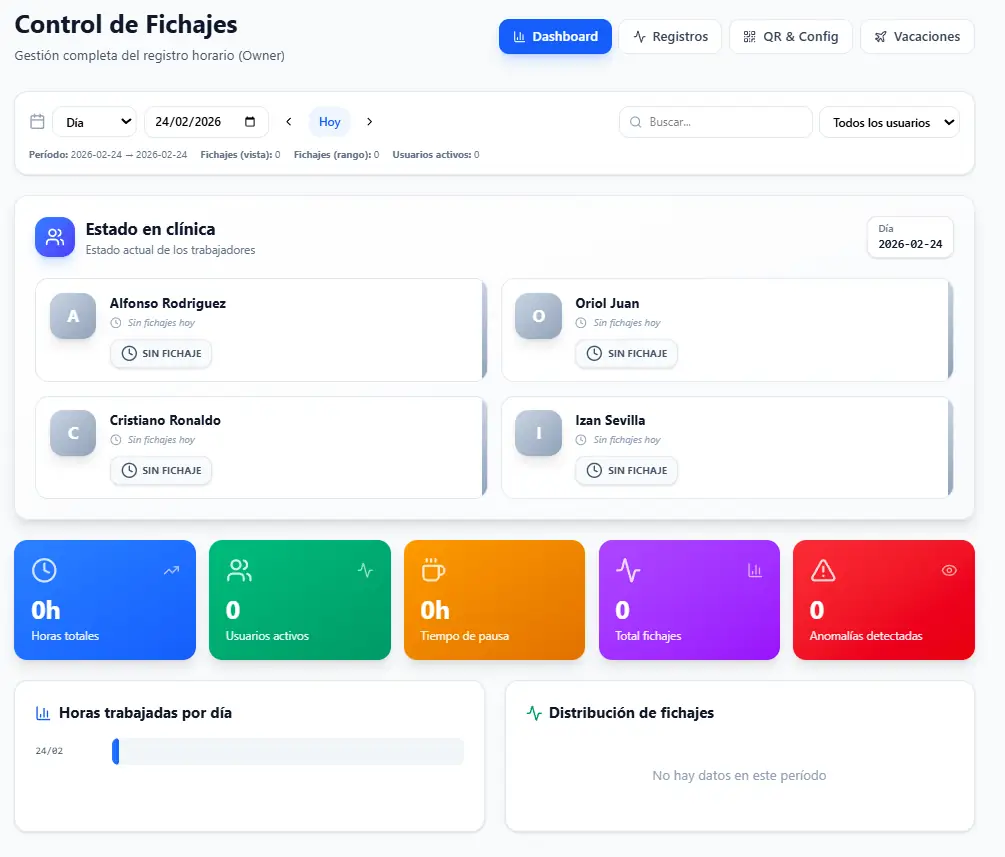Image resolution: width=1005 pixels, height=857 pixels.
Task: Open the Día period dropdown
Action: click(x=95, y=122)
